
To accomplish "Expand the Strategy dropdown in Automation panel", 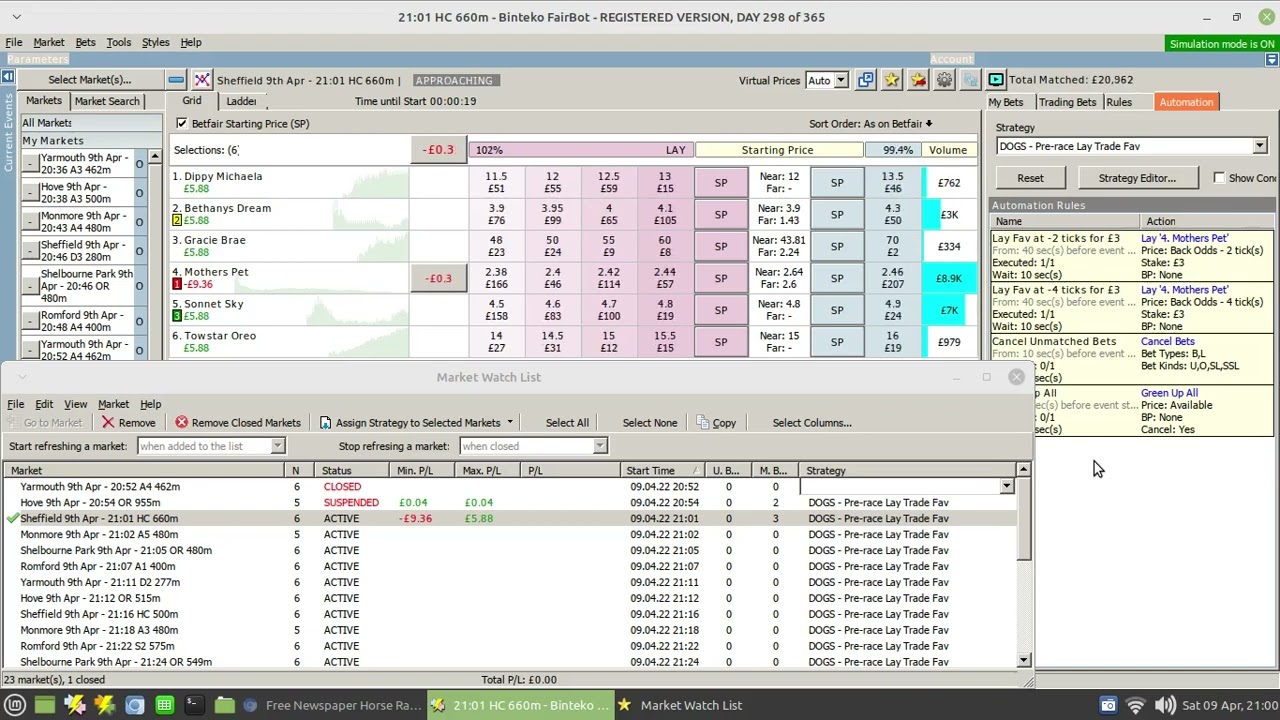I will coord(1259,147).
